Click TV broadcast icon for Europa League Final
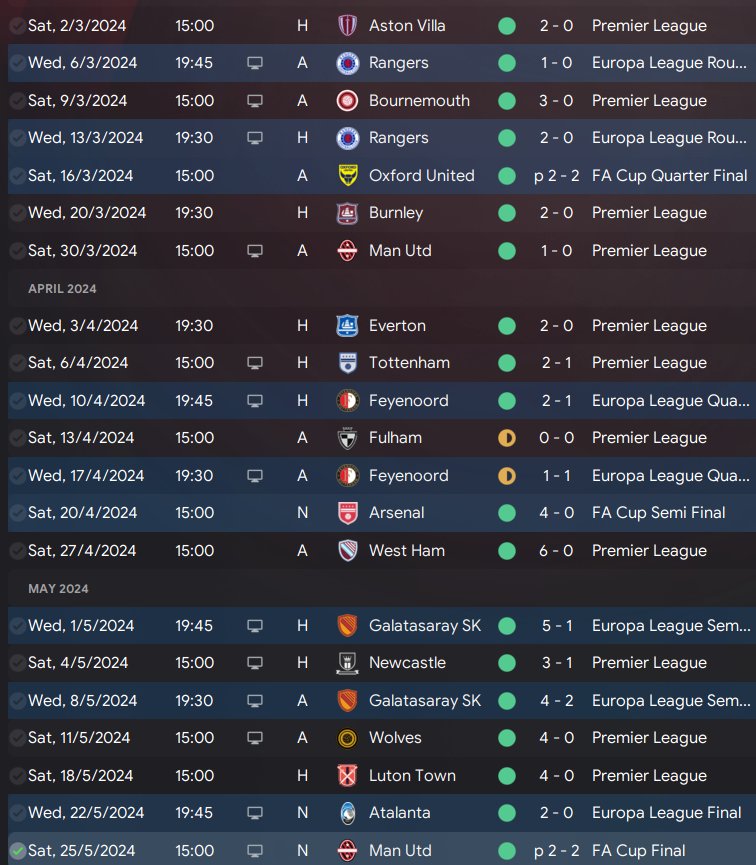Image resolution: width=756 pixels, height=865 pixels. coord(254,813)
